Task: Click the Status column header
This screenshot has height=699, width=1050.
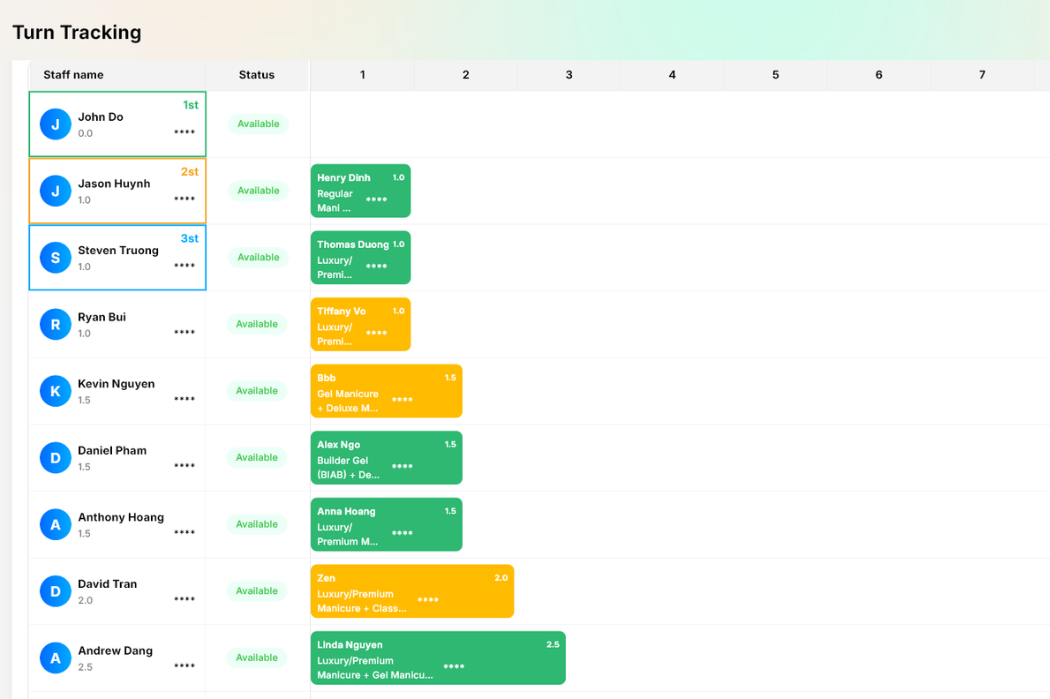Action: [x=256, y=75]
